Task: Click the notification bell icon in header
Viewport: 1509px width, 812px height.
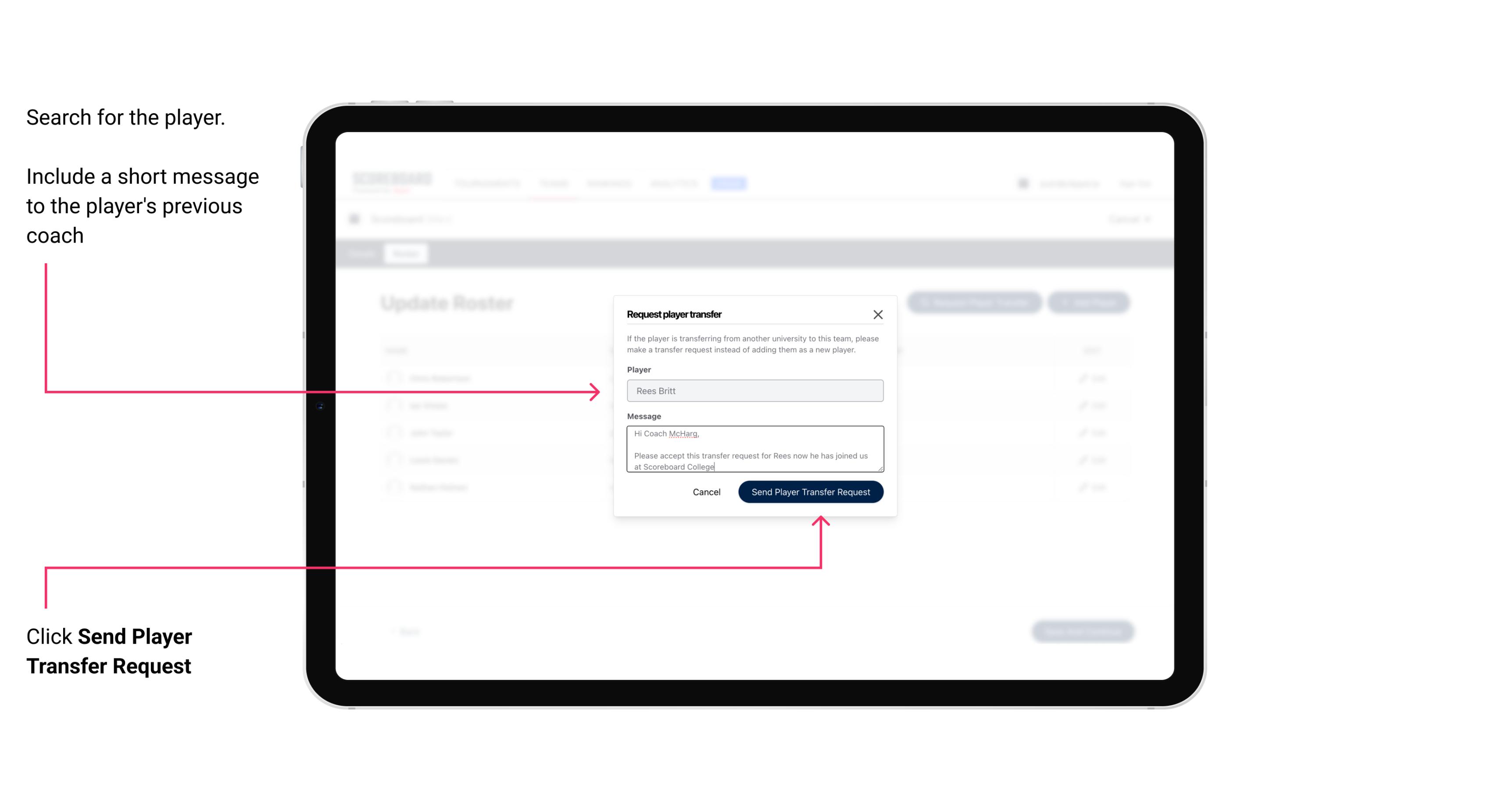Action: pos(1022,183)
